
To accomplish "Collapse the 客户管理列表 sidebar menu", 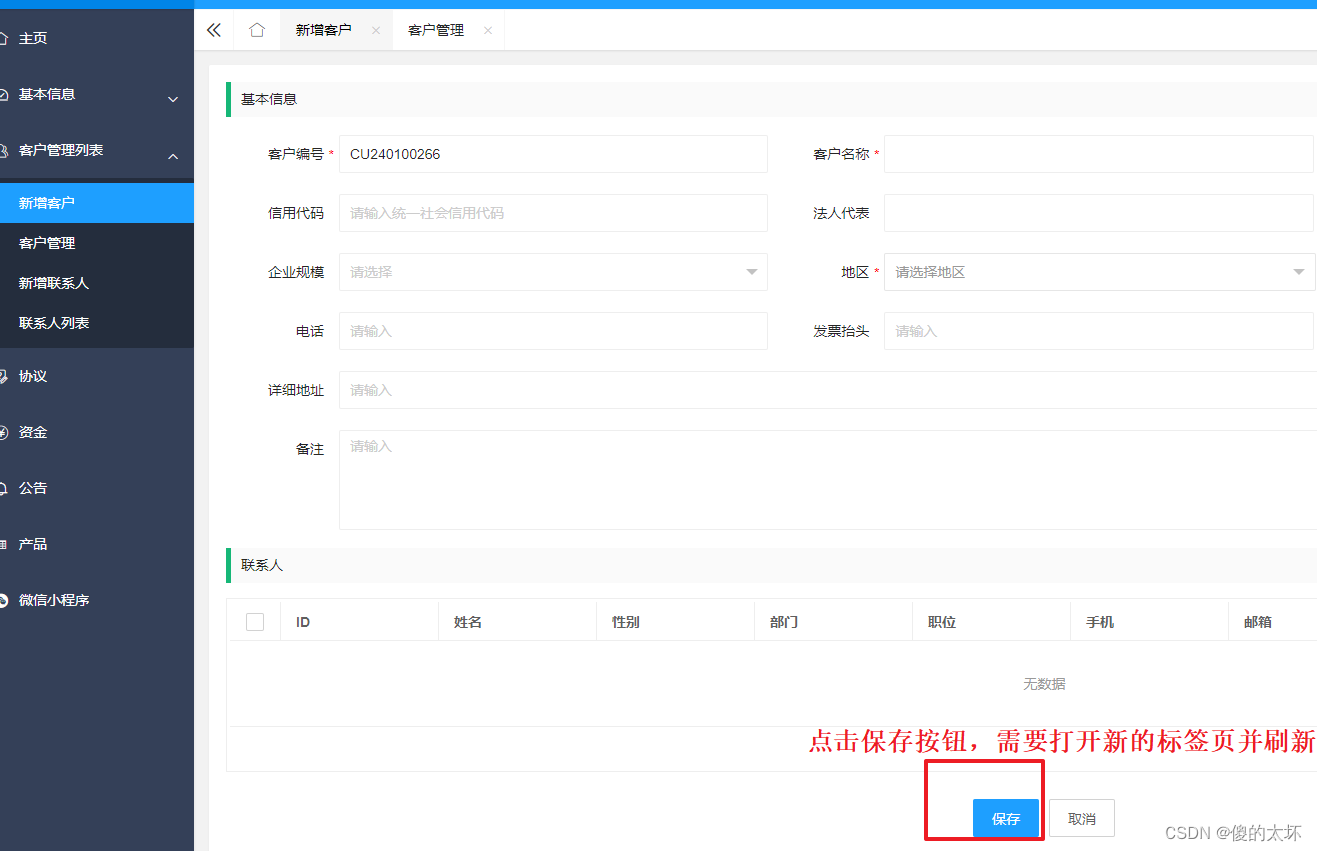I will (97, 150).
